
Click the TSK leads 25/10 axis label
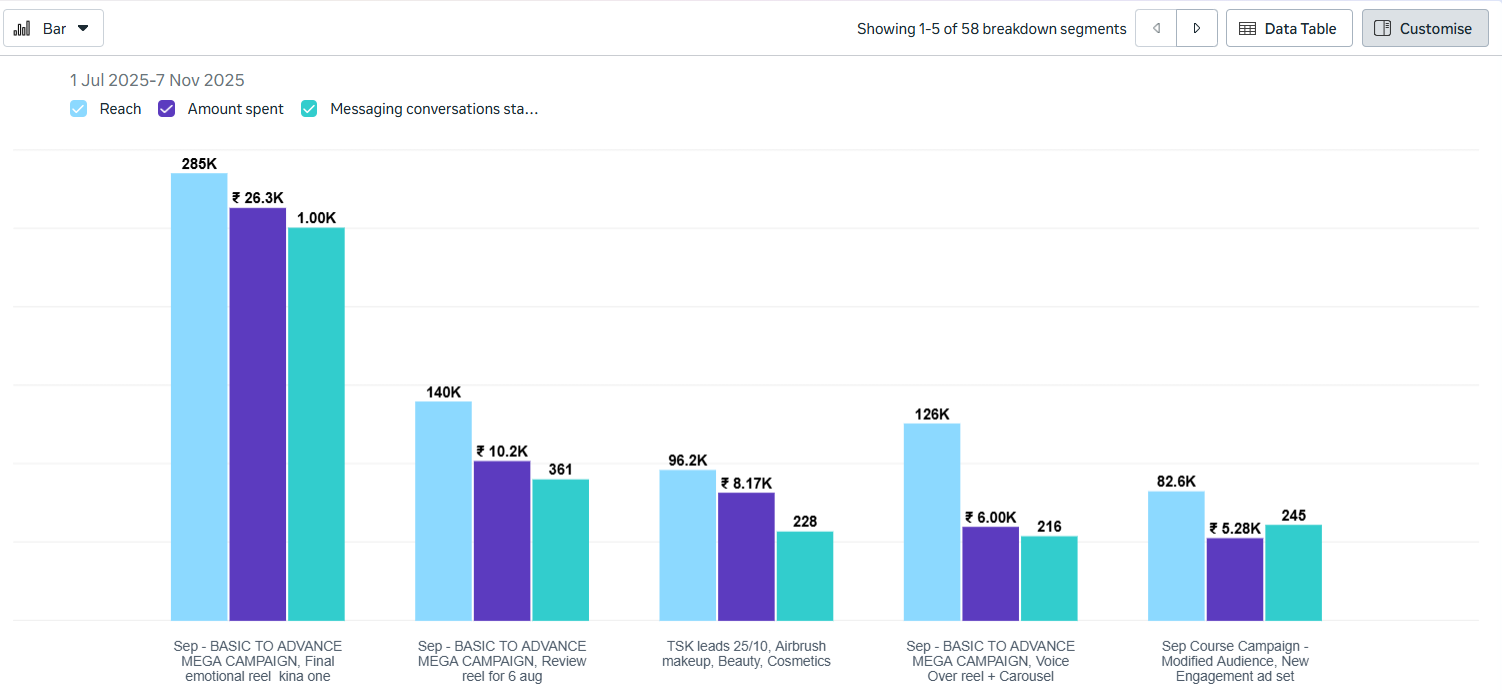[x=746, y=654]
